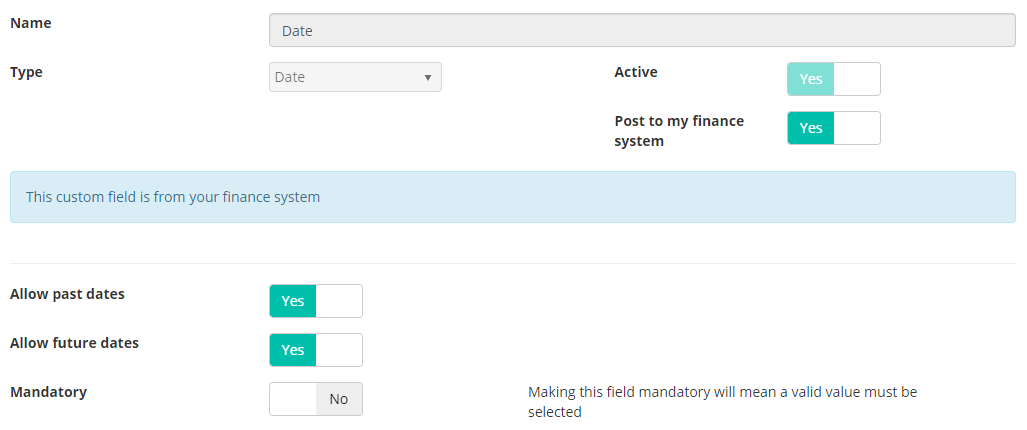Toggle the Active switch

834,79
